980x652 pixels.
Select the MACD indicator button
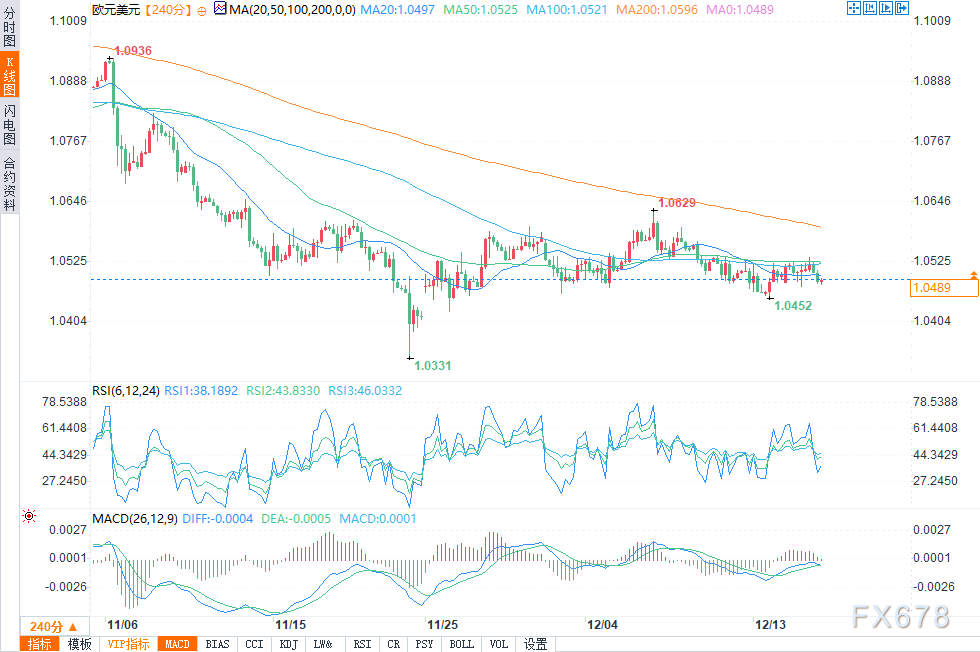point(178,644)
